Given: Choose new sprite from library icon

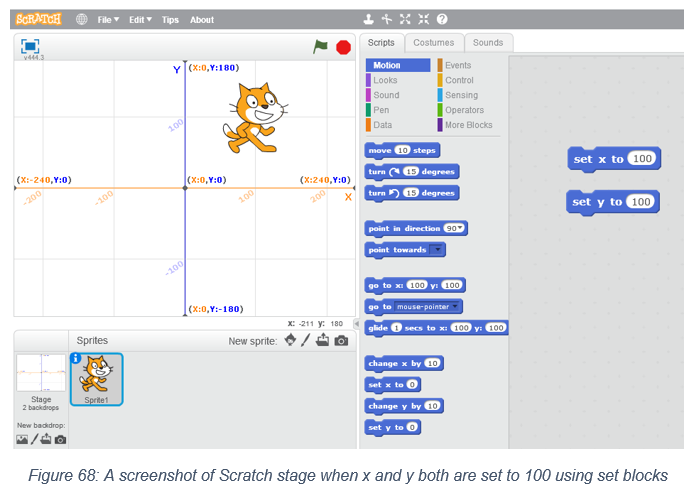Looking at the screenshot, I should click(290, 340).
